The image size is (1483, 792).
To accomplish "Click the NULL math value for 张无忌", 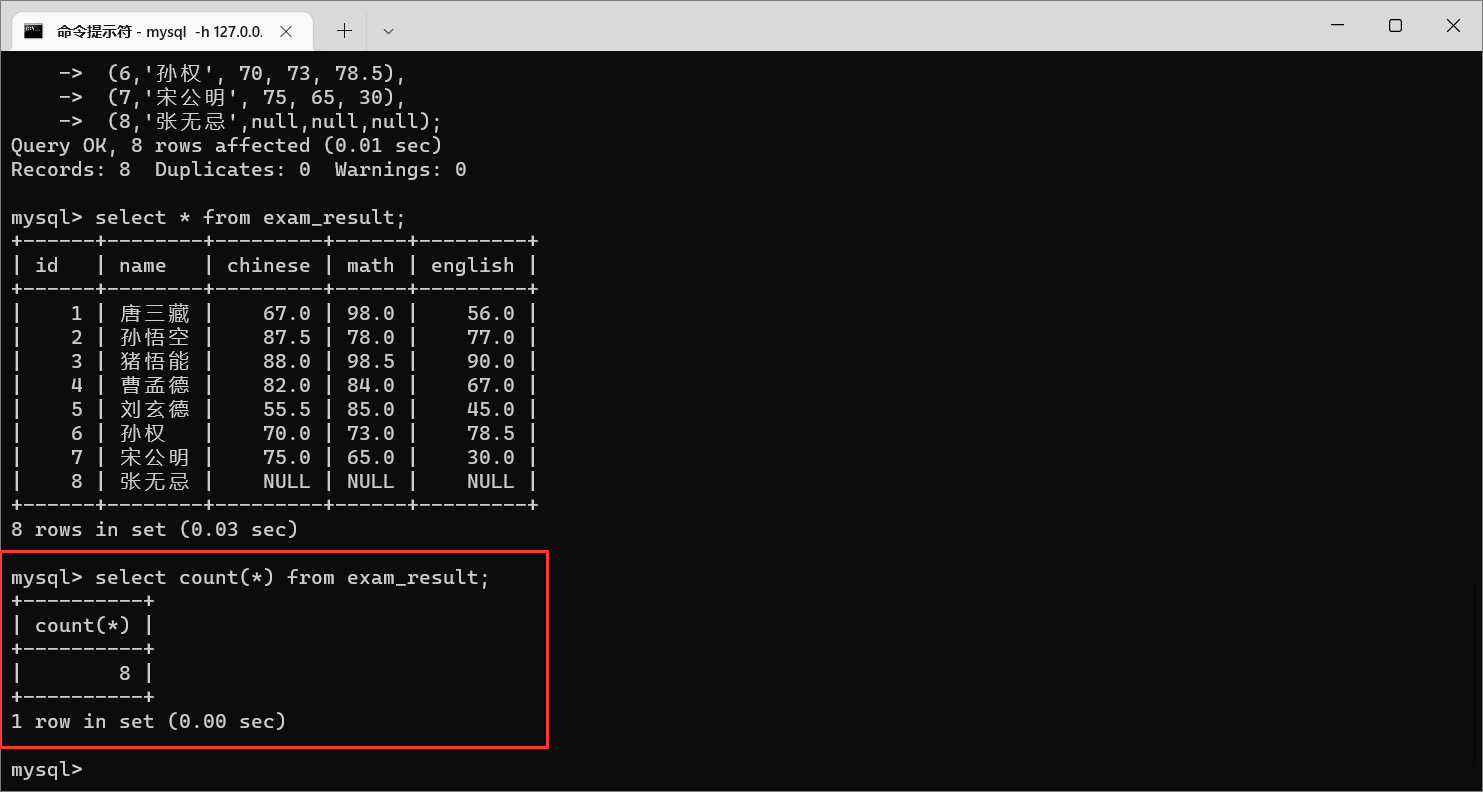I will 370,481.
